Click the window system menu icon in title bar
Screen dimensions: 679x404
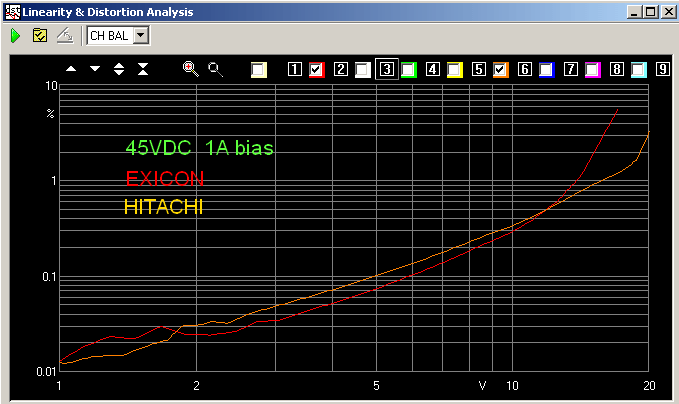pyautogui.click(x=13, y=11)
